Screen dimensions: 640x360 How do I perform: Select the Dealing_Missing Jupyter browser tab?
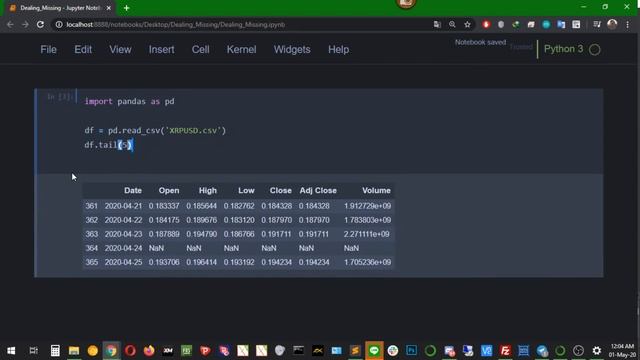coord(60,8)
